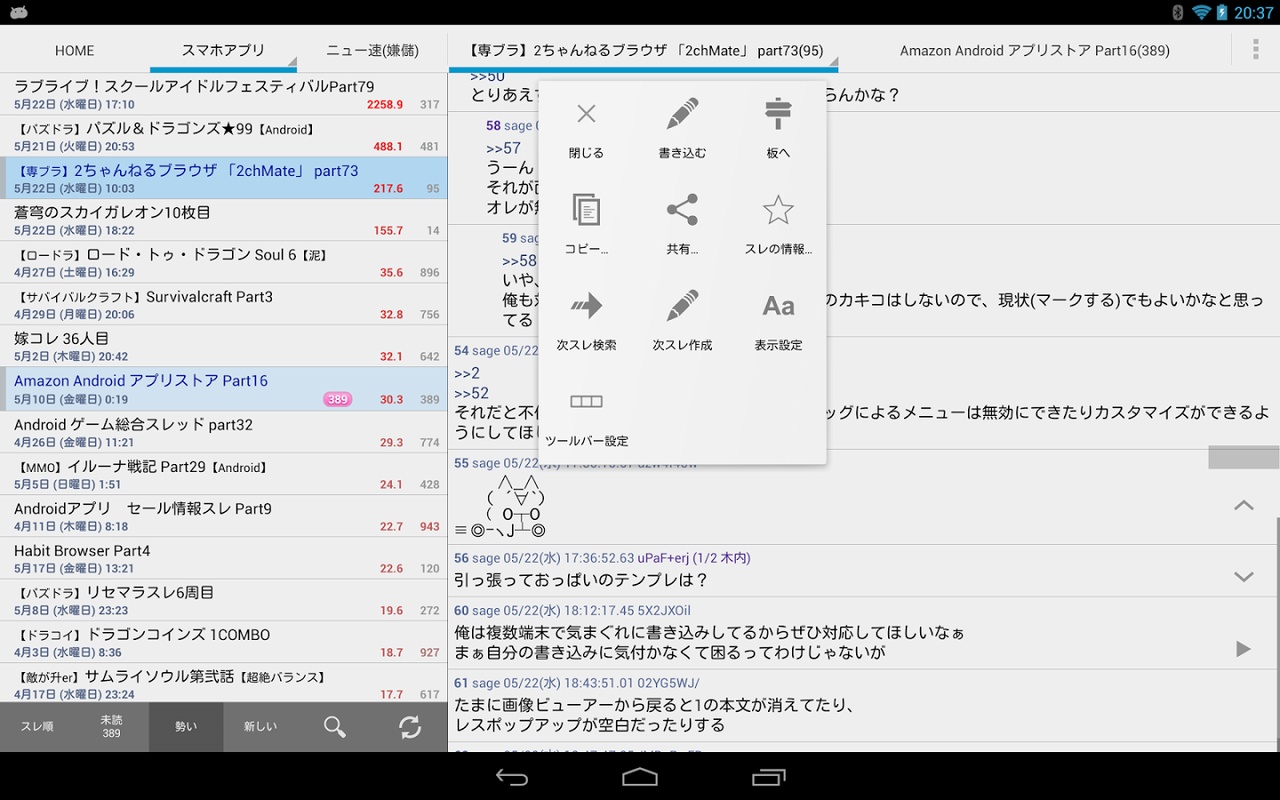This screenshot has height=800, width=1280.
Task: Open the notification icon in status bar
Action: coord(18,12)
